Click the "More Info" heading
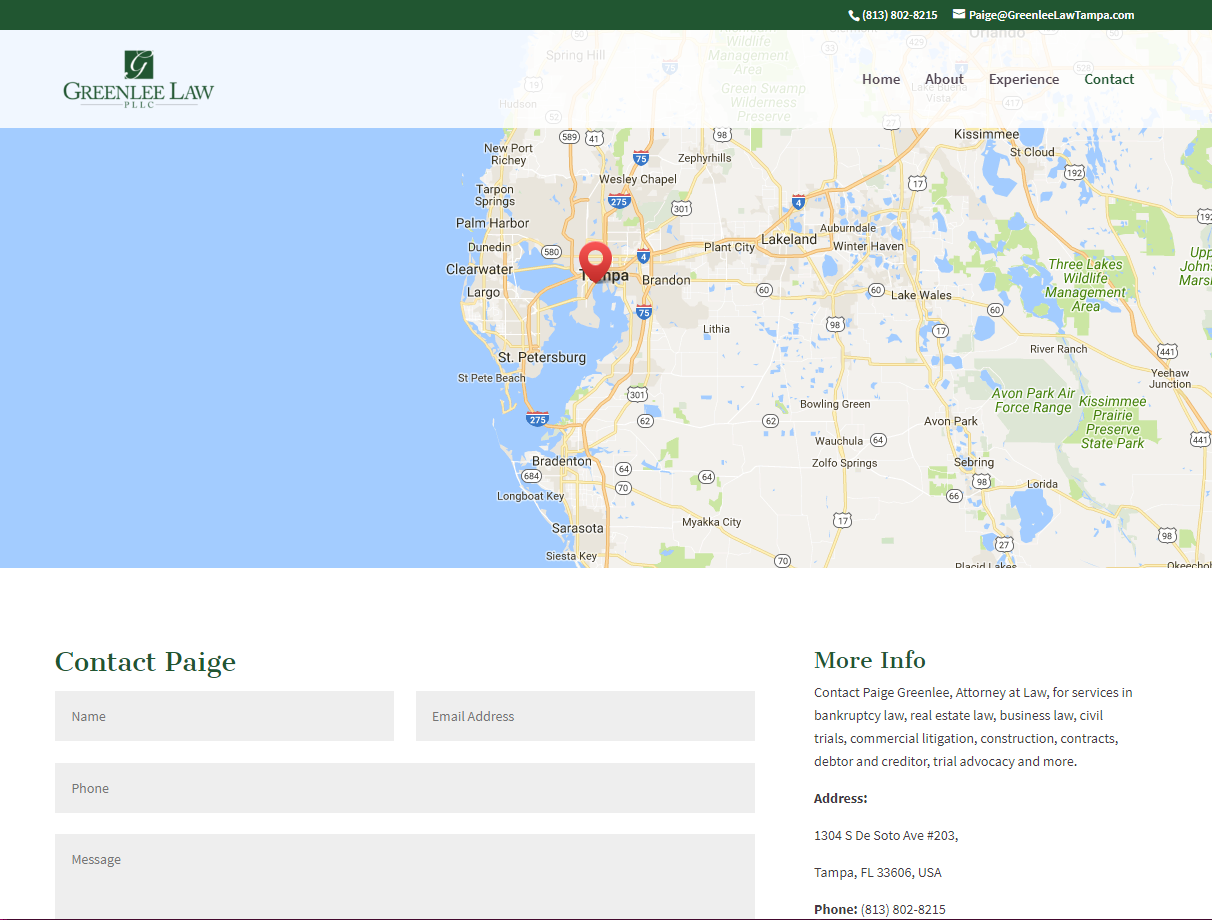 coord(870,660)
